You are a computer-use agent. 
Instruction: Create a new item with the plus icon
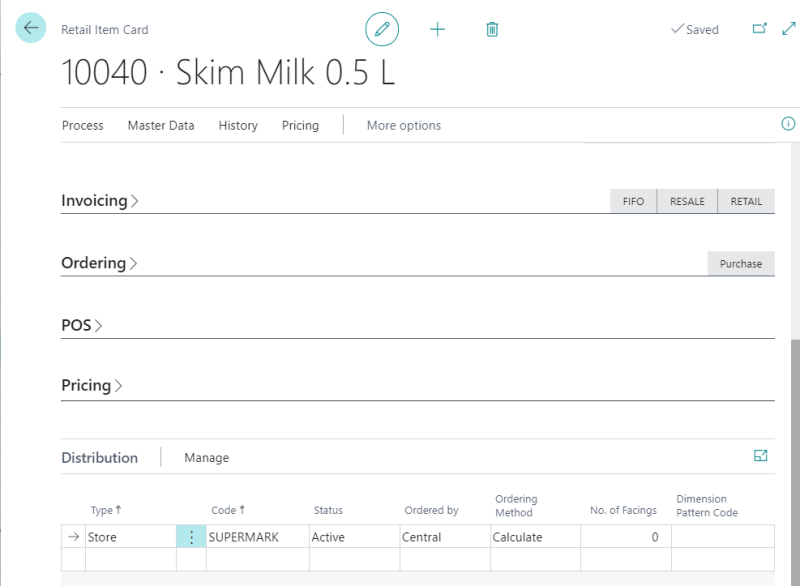tap(438, 29)
